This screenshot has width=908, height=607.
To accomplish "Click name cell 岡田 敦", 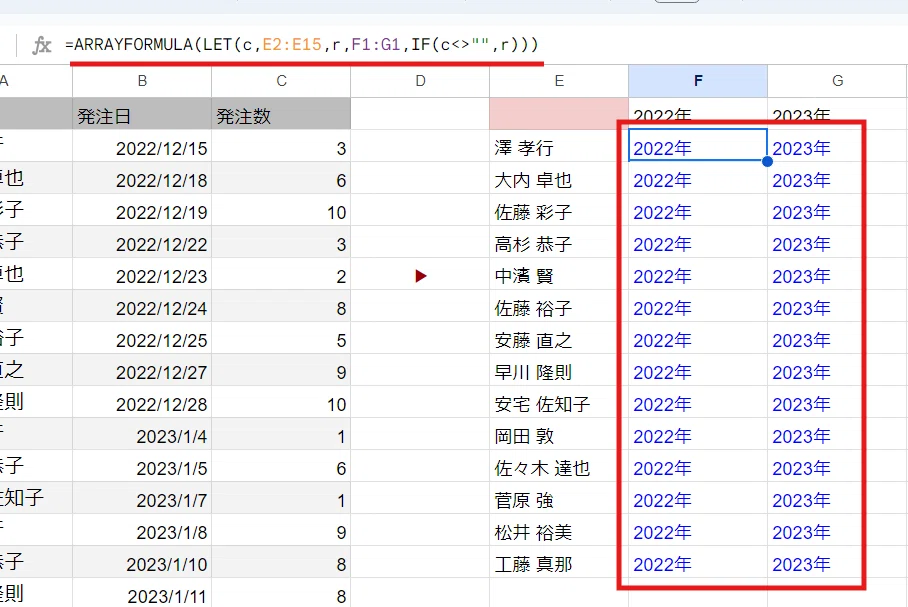I will click(559, 434).
